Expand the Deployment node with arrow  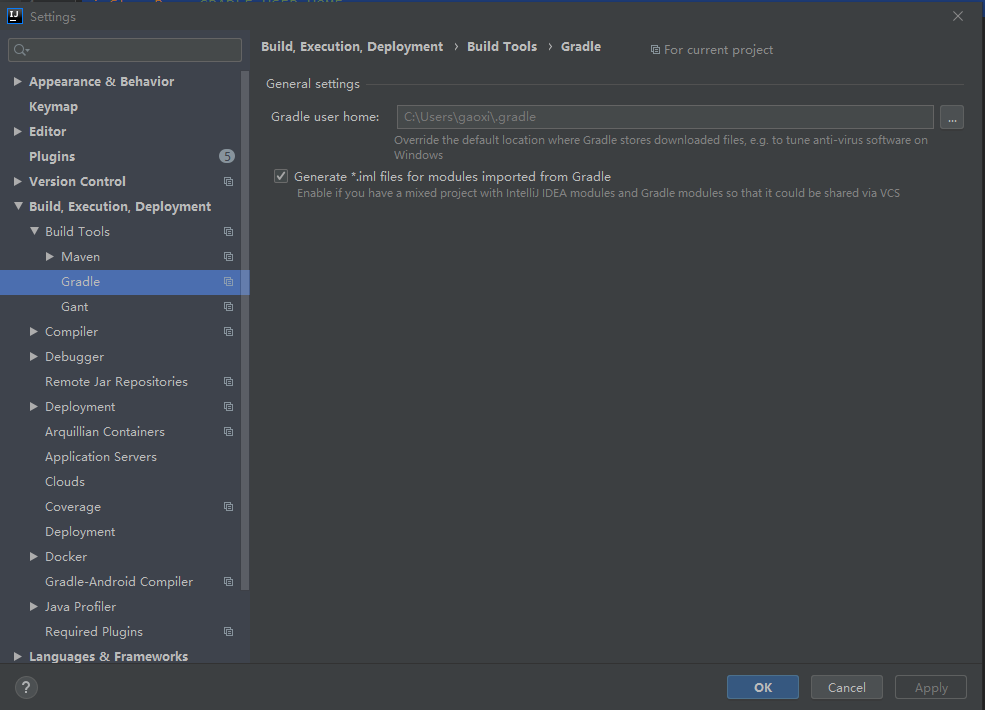point(34,407)
